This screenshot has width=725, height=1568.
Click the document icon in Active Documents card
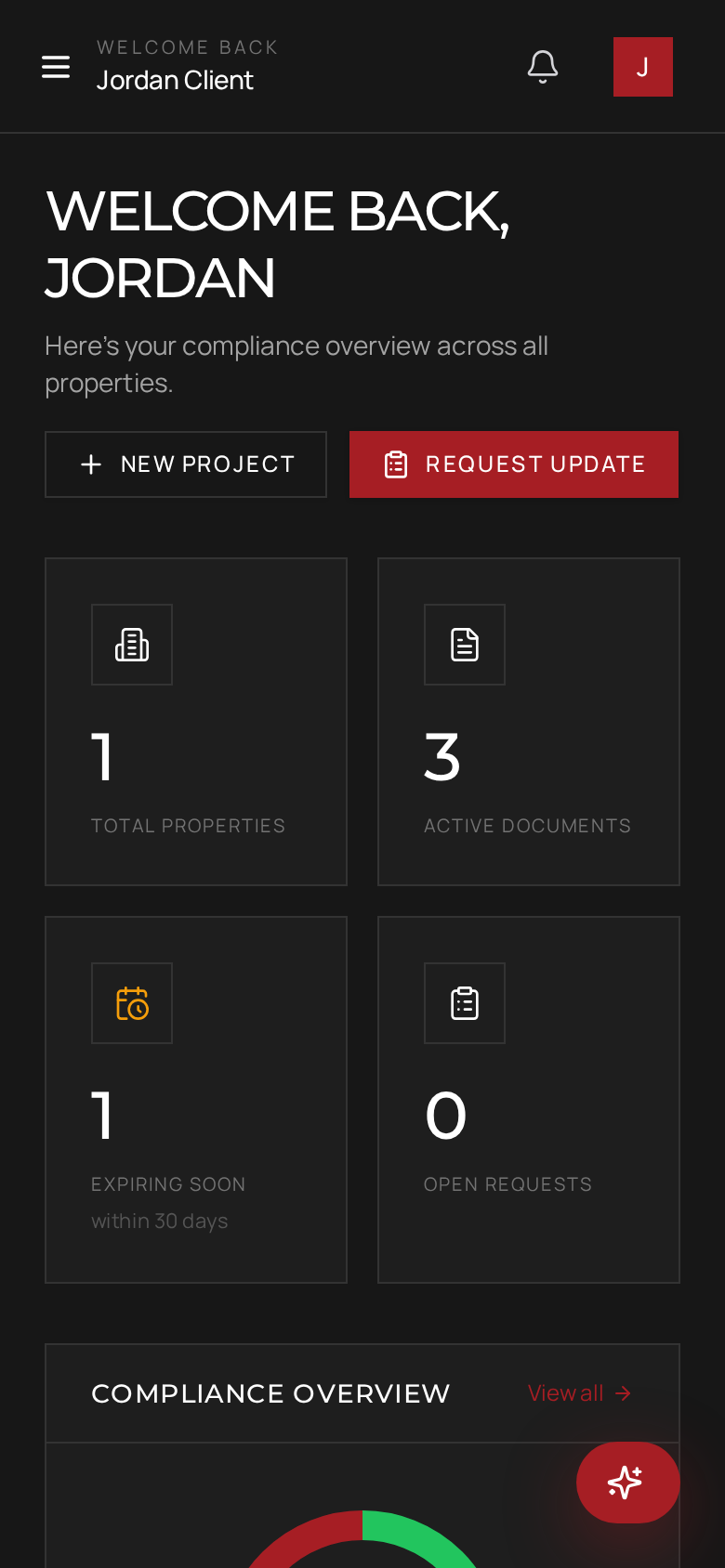pos(465,645)
